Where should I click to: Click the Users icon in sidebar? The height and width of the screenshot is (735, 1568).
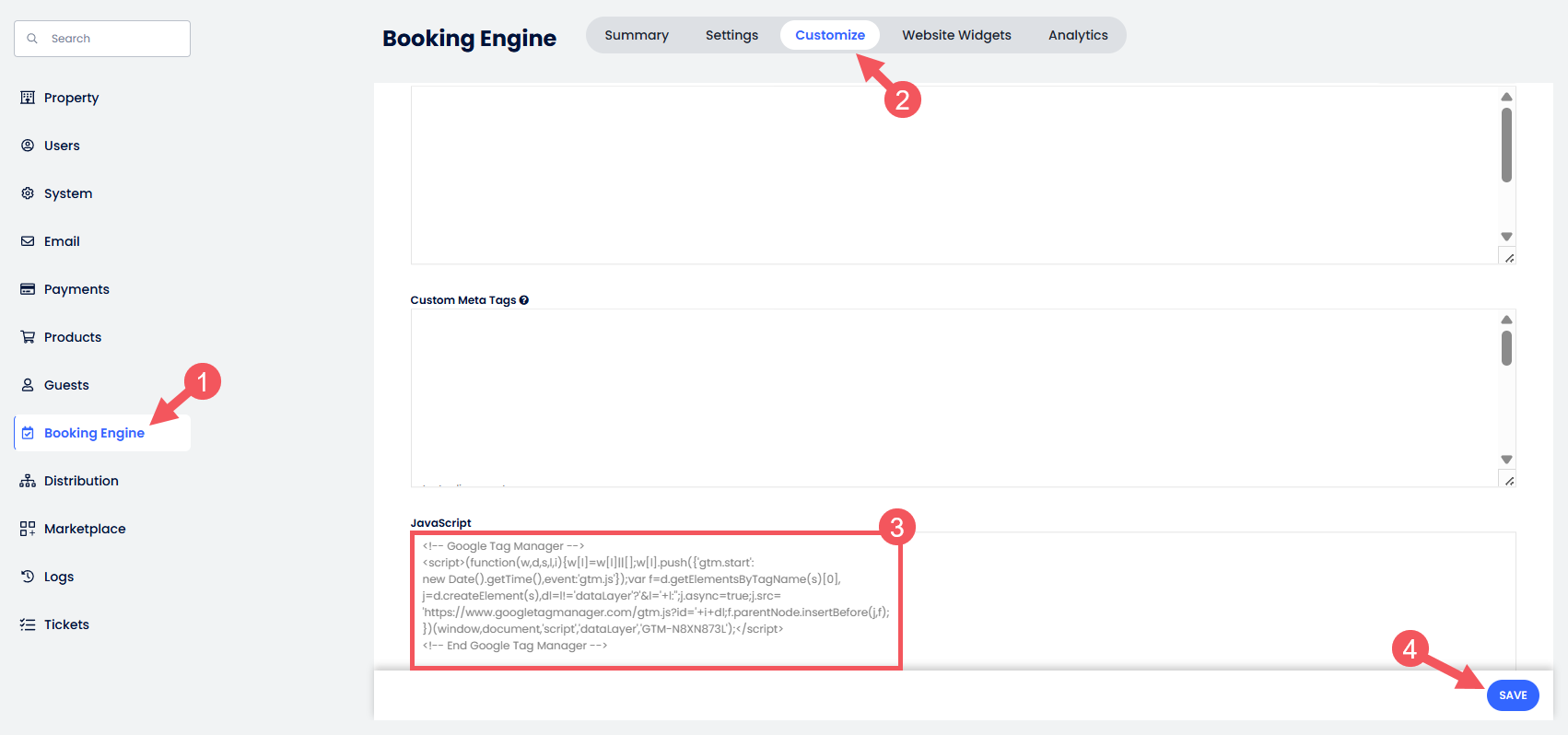28,146
